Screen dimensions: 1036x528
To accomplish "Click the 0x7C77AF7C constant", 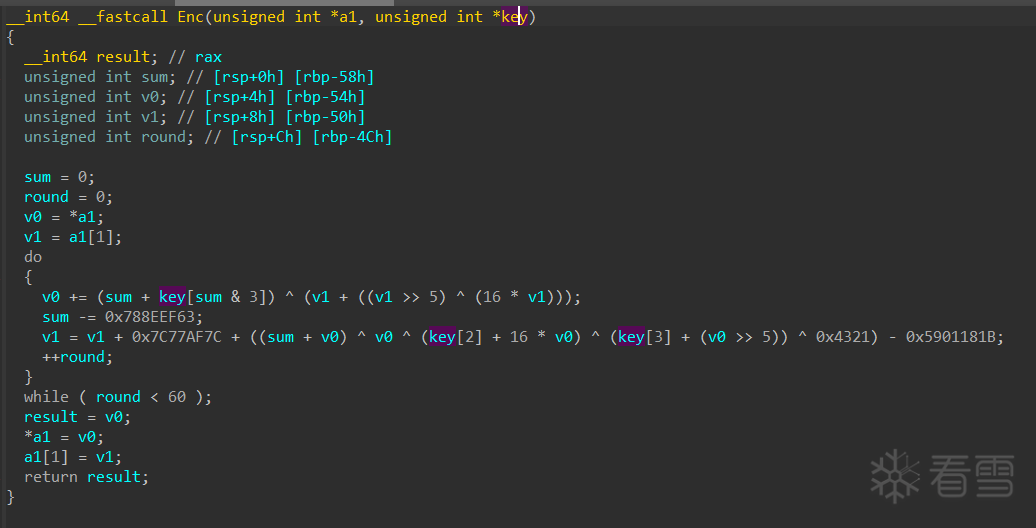I will click(177, 337).
